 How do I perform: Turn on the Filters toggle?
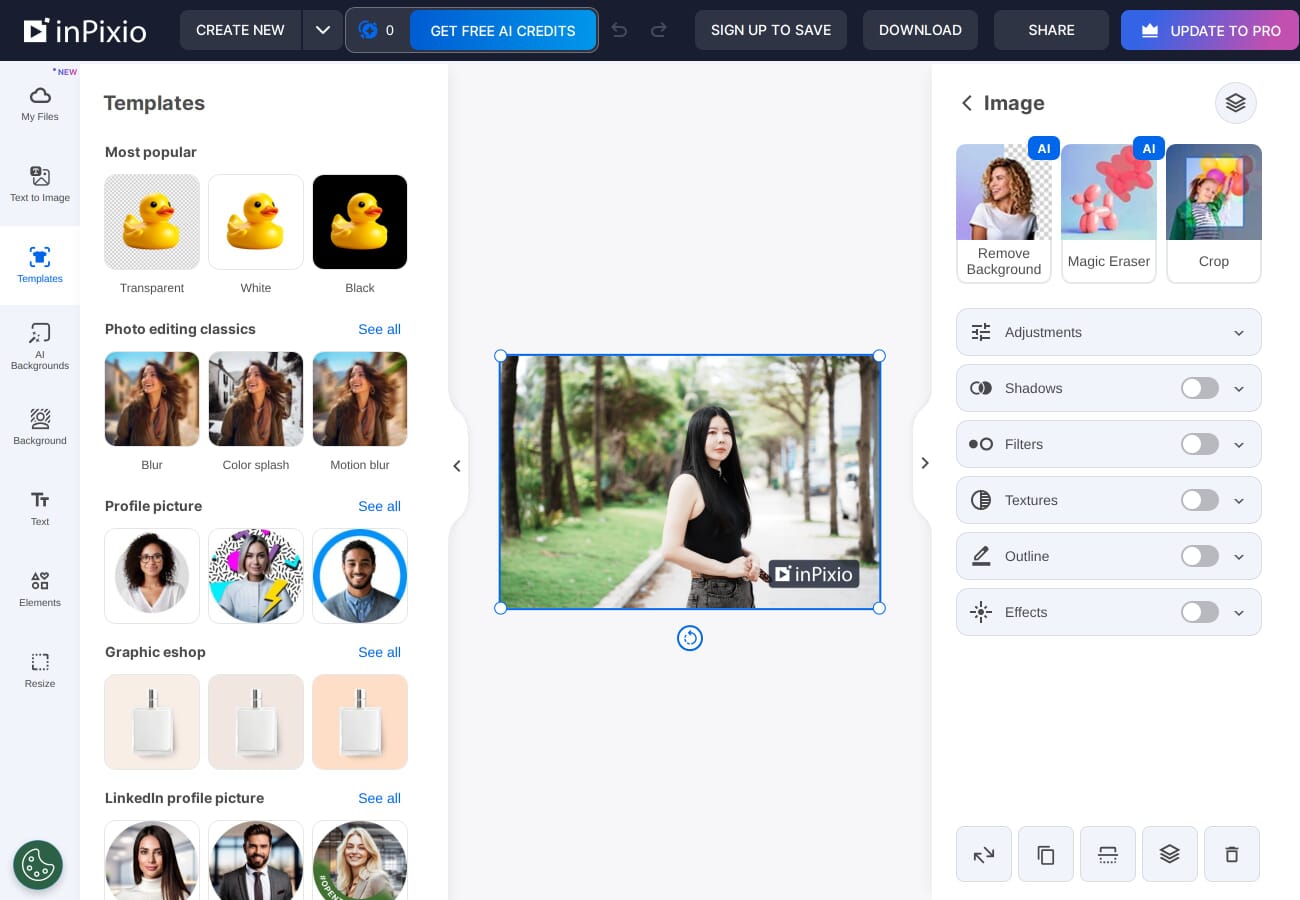(1200, 444)
